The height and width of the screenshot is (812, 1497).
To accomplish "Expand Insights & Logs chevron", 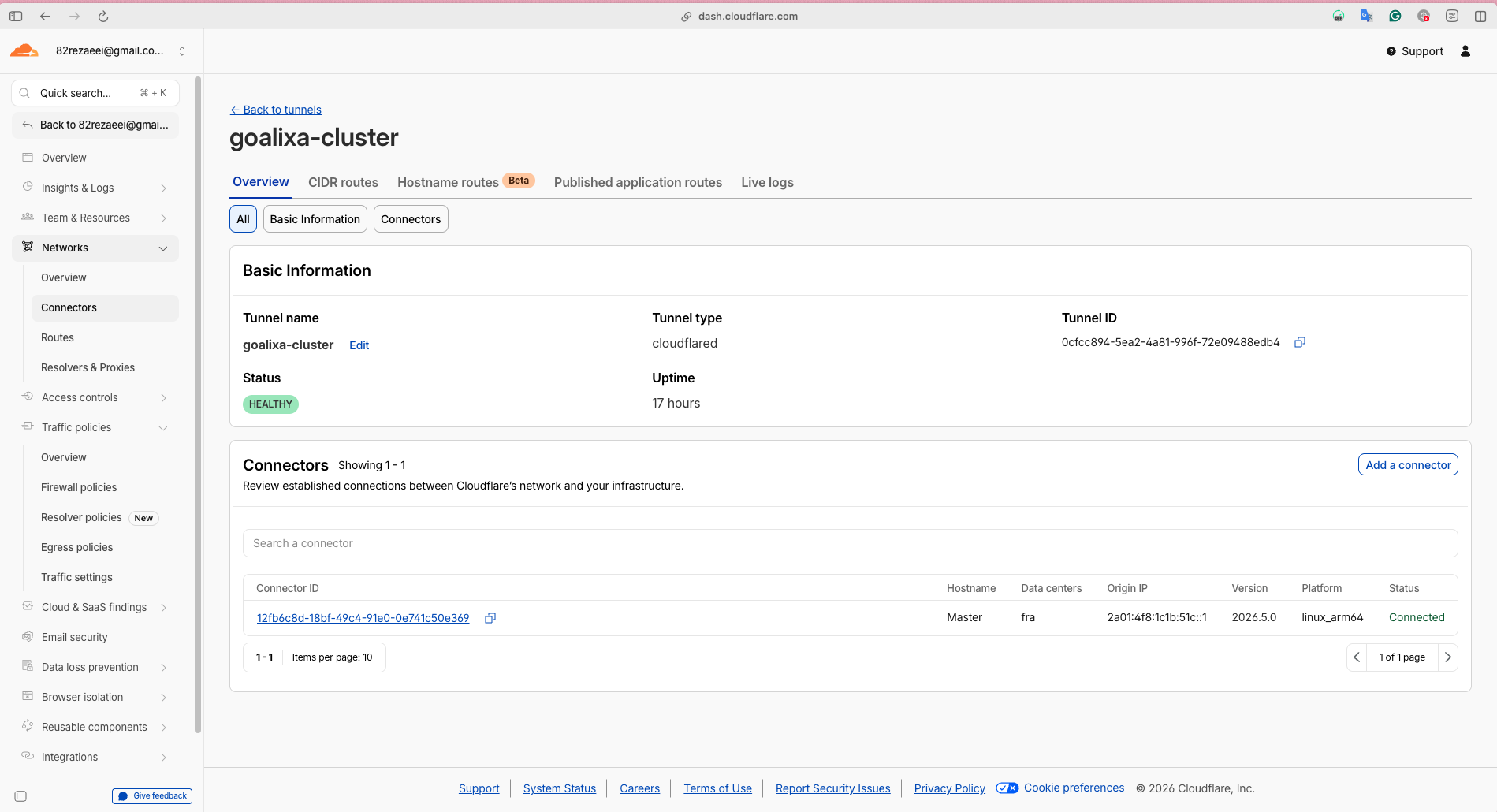I will [163, 188].
